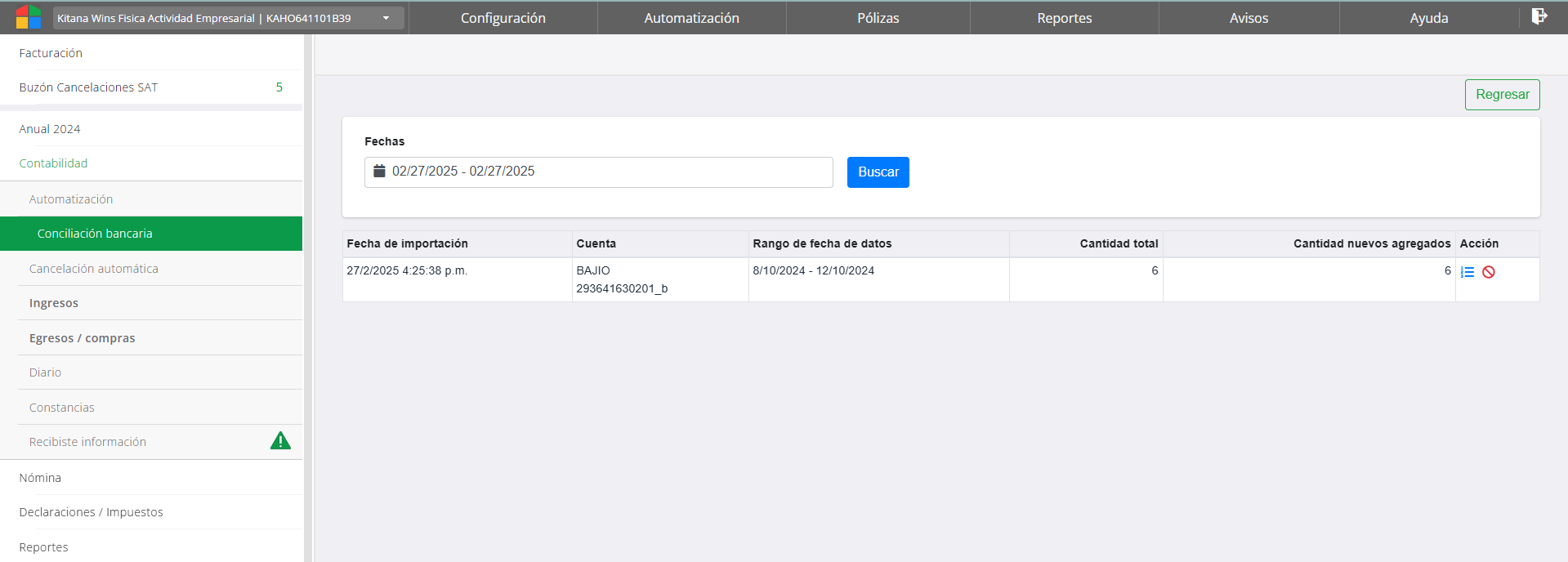Click the calendar icon in date field
Viewport: 1568px width, 562px height.
pyautogui.click(x=379, y=172)
